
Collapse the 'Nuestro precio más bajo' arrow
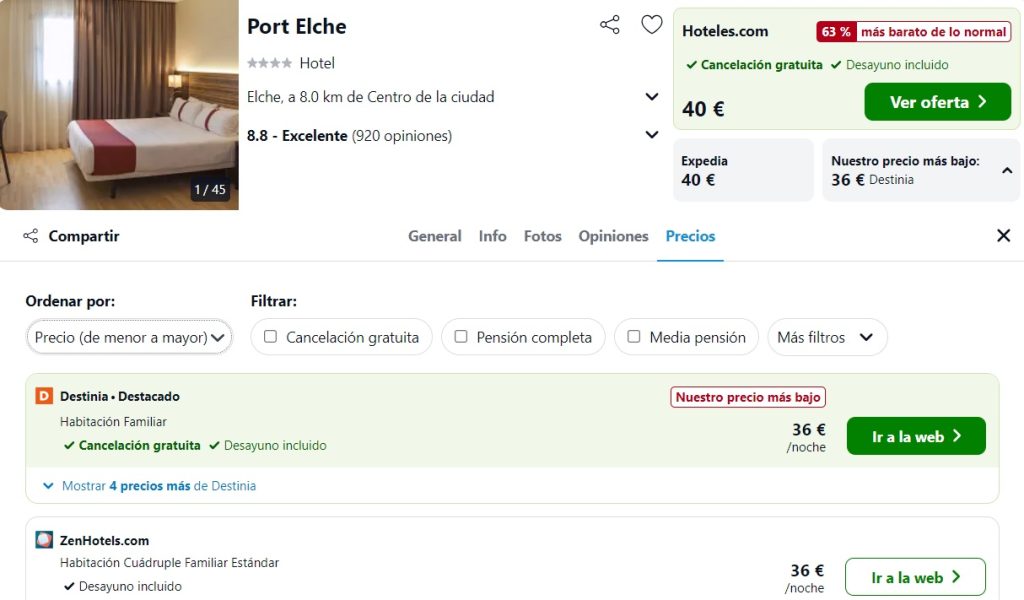point(1007,170)
